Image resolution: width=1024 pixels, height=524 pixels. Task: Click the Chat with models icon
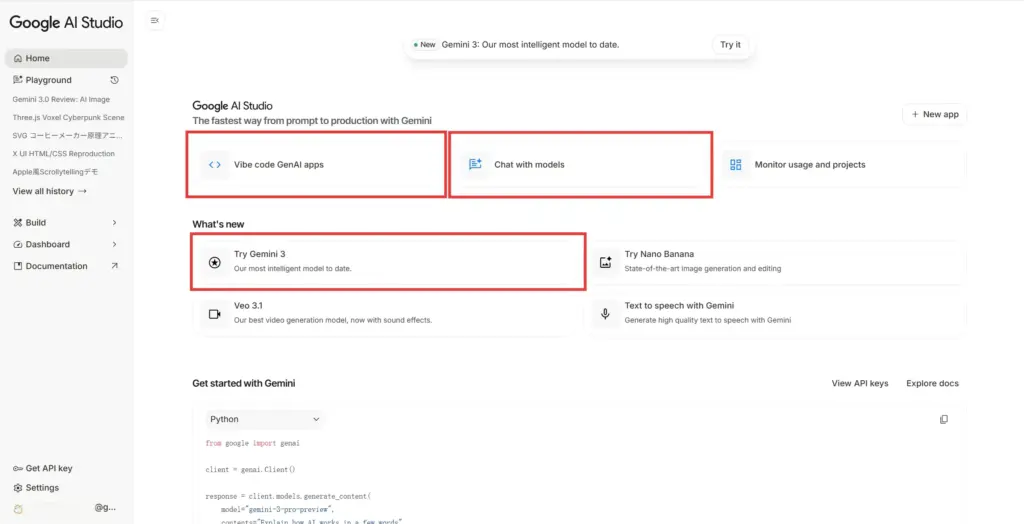pos(475,165)
